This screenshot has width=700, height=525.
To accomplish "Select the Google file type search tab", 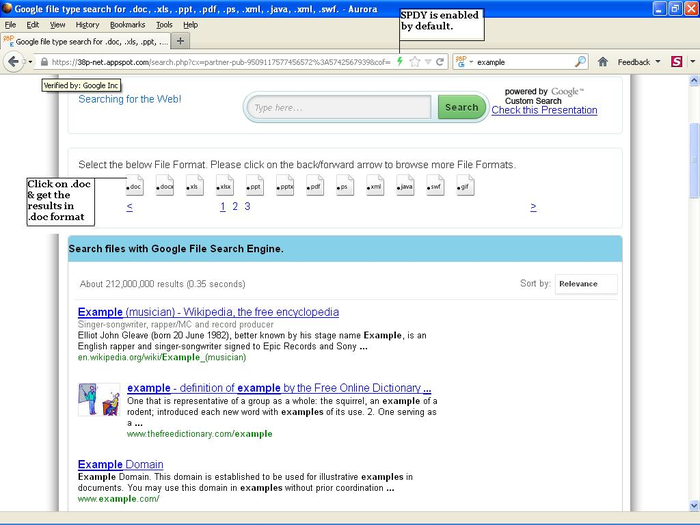I will [85, 42].
